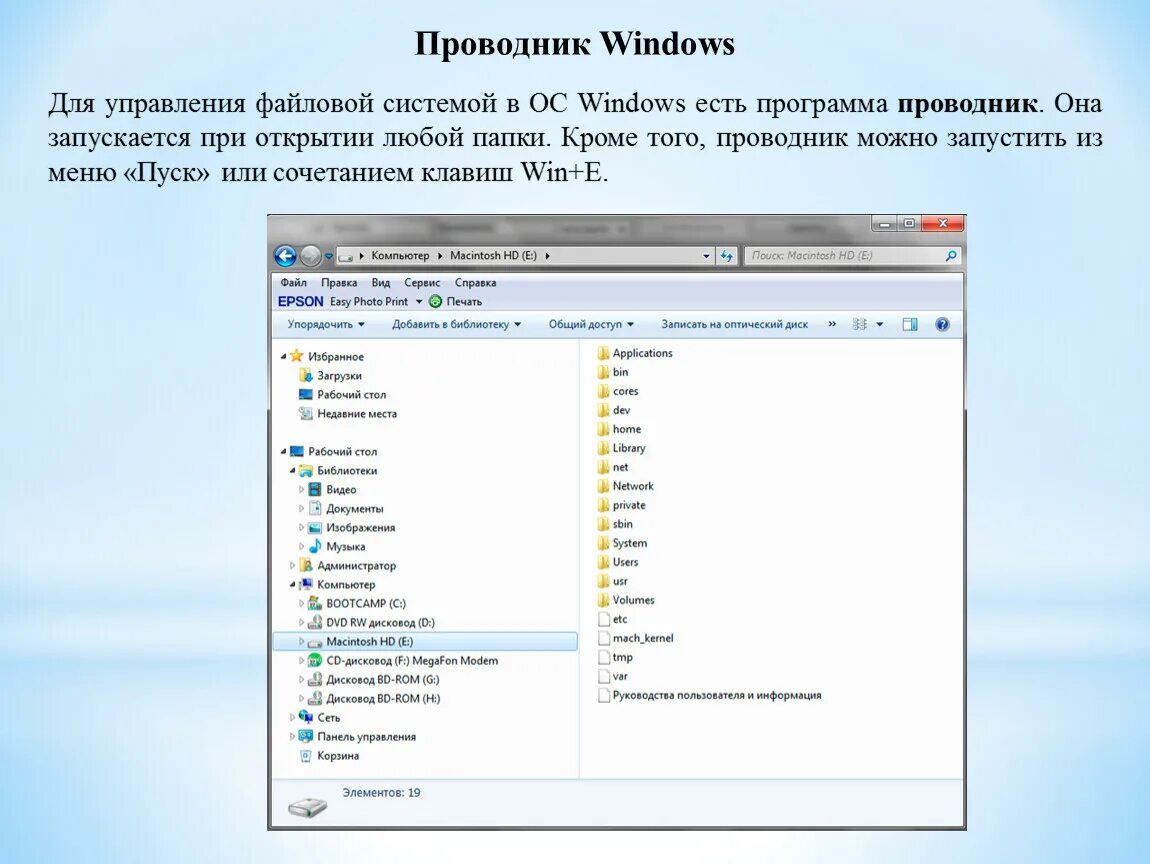Viewport: 1150px width, 864px height.
Task: Select the etc file
Action: click(x=613, y=619)
